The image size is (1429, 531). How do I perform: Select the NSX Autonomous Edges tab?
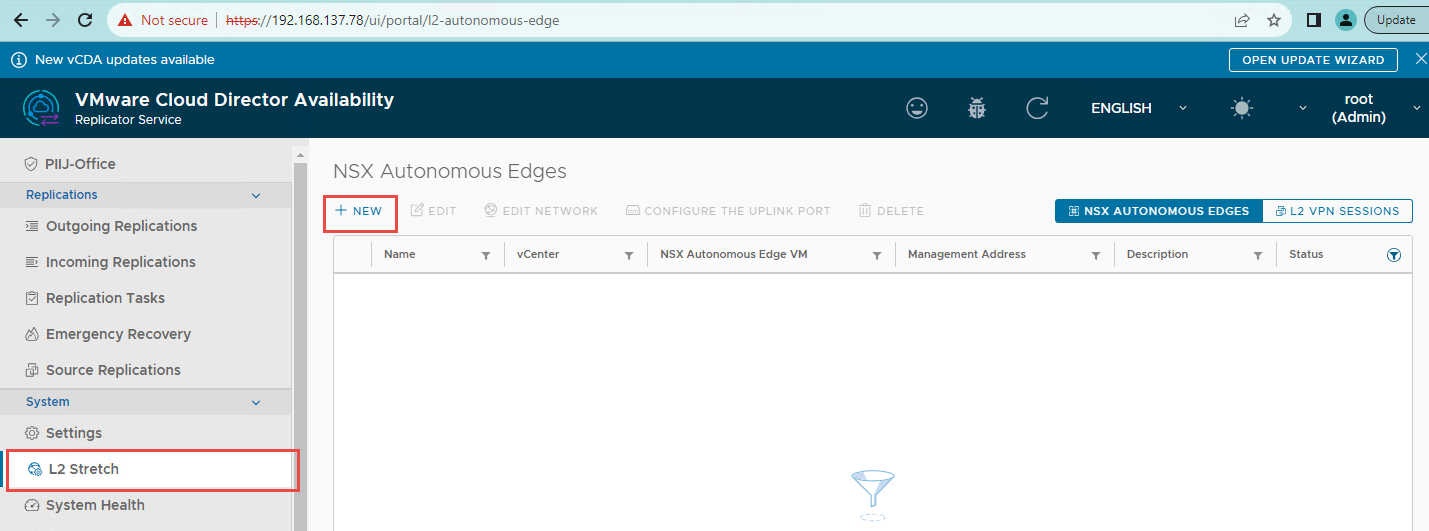[1158, 211]
